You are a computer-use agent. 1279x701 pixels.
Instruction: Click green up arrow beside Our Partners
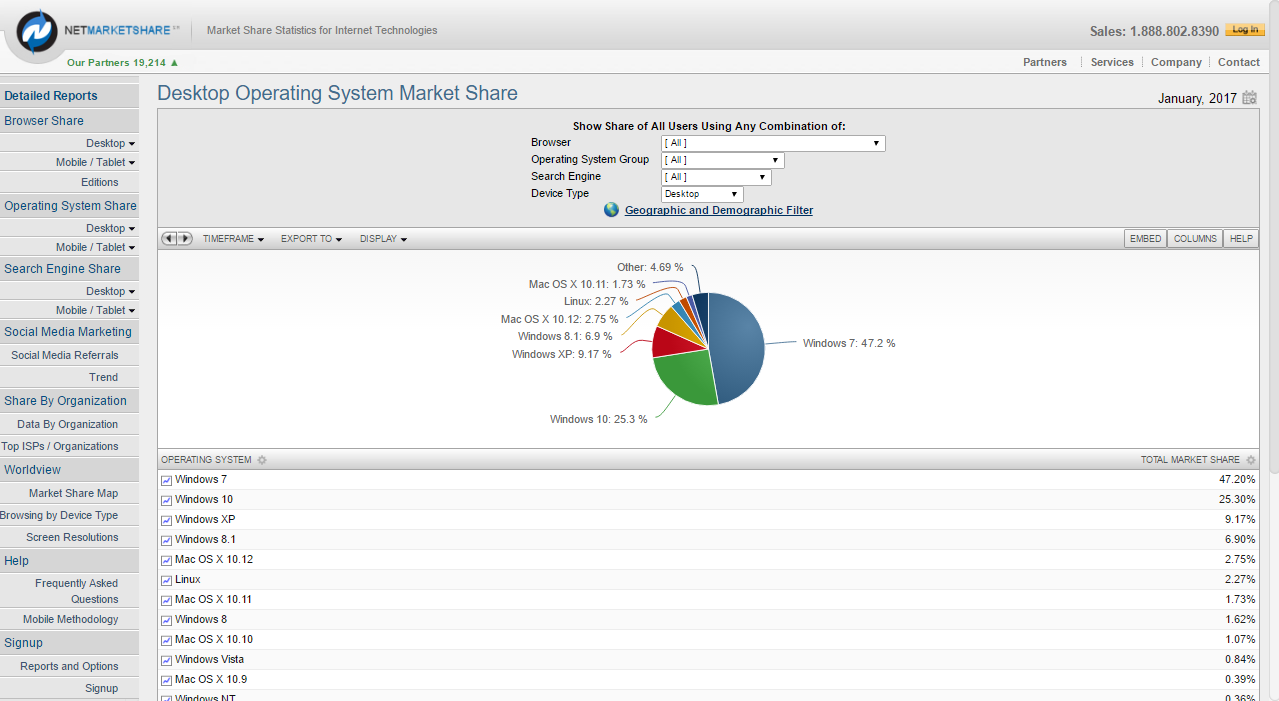pyautogui.click(x=175, y=62)
